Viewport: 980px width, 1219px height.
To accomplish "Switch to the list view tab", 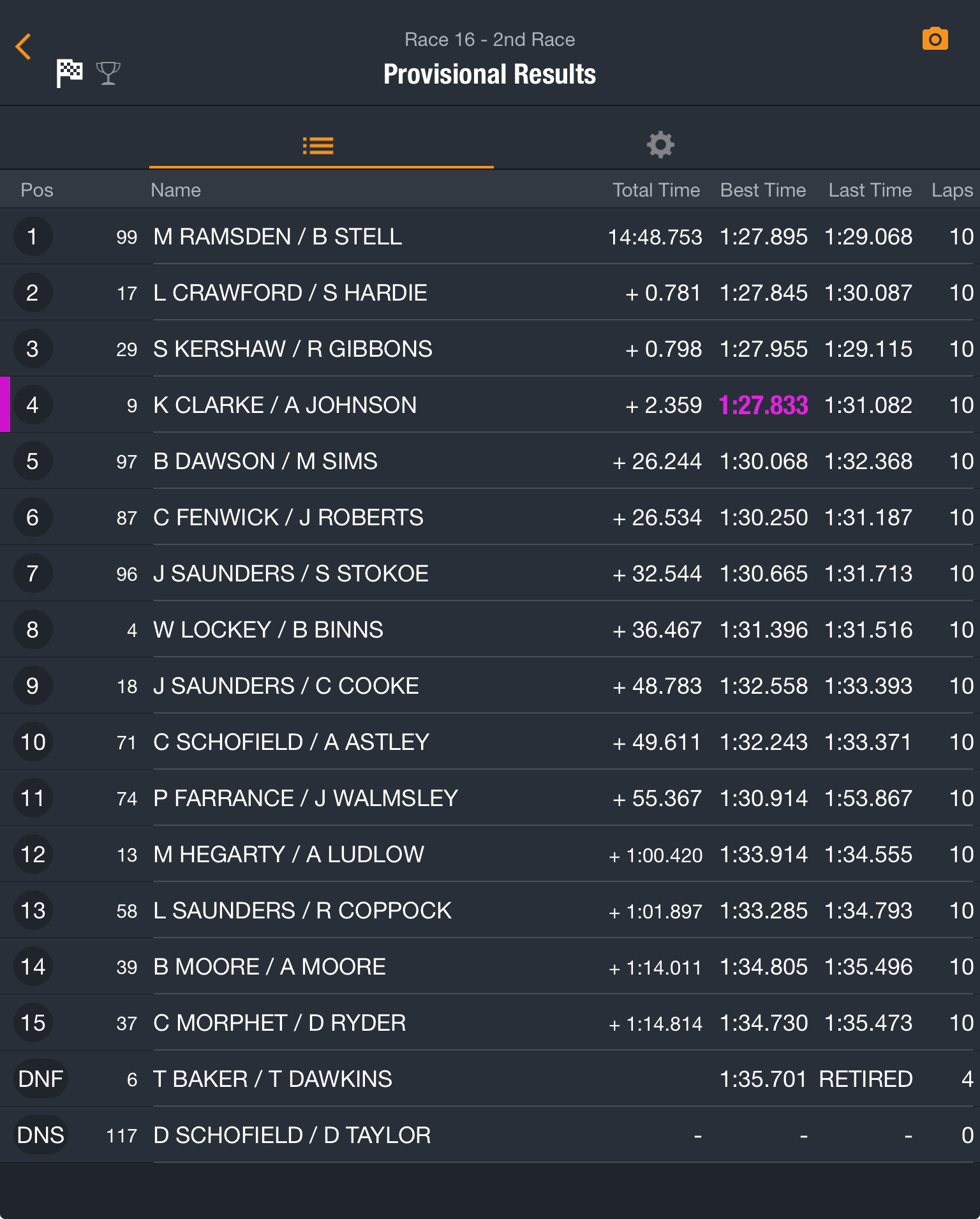I will (x=318, y=146).
